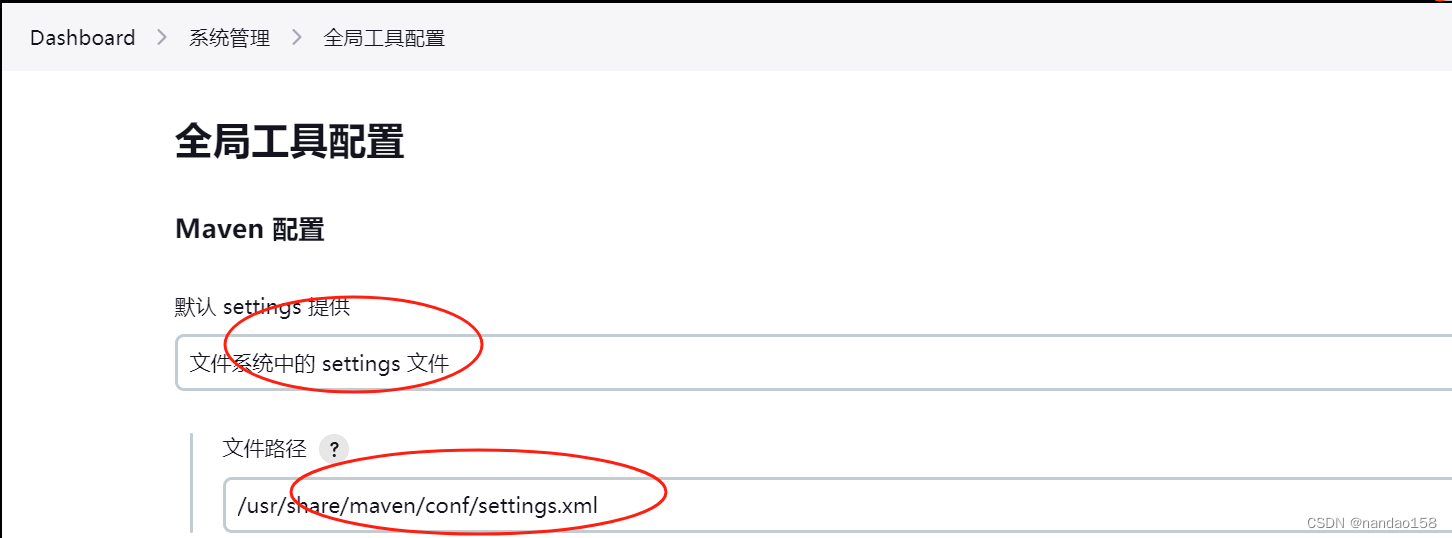Click the chevron separator after Dashboard
Screen dimensions: 1452x538
pos(162,38)
